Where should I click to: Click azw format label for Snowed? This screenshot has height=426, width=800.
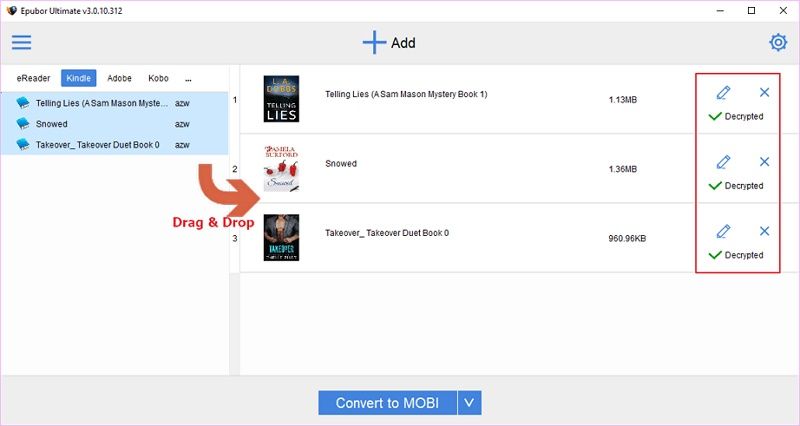pos(182,124)
